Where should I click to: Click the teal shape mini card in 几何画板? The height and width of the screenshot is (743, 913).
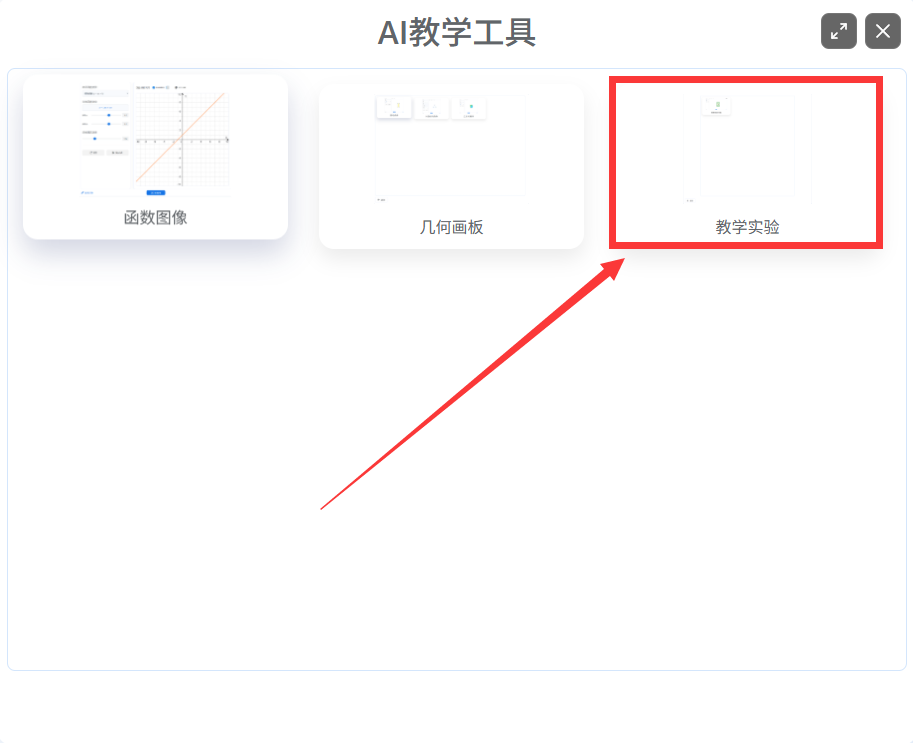click(x=470, y=108)
